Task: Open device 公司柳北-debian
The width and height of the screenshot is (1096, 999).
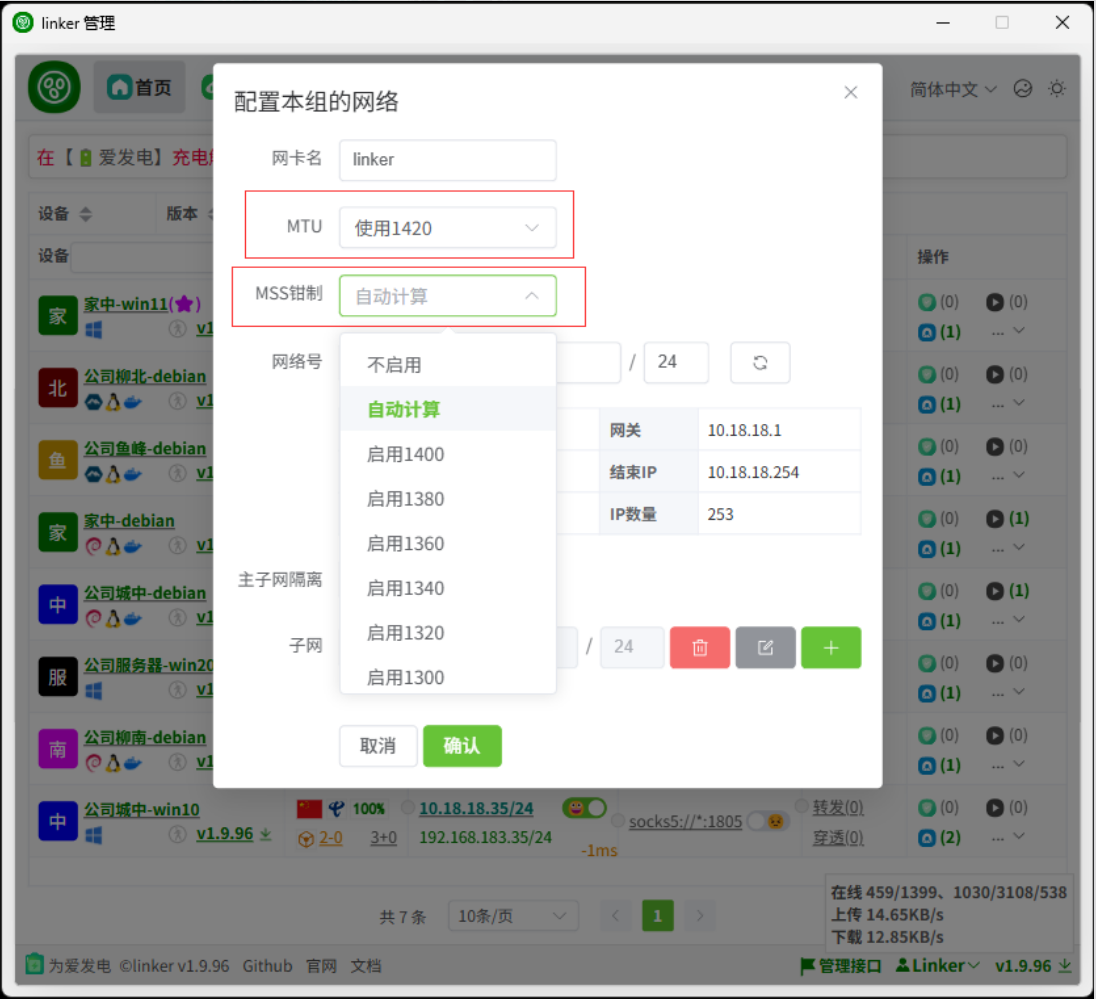Action: click(x=145, y=376)
